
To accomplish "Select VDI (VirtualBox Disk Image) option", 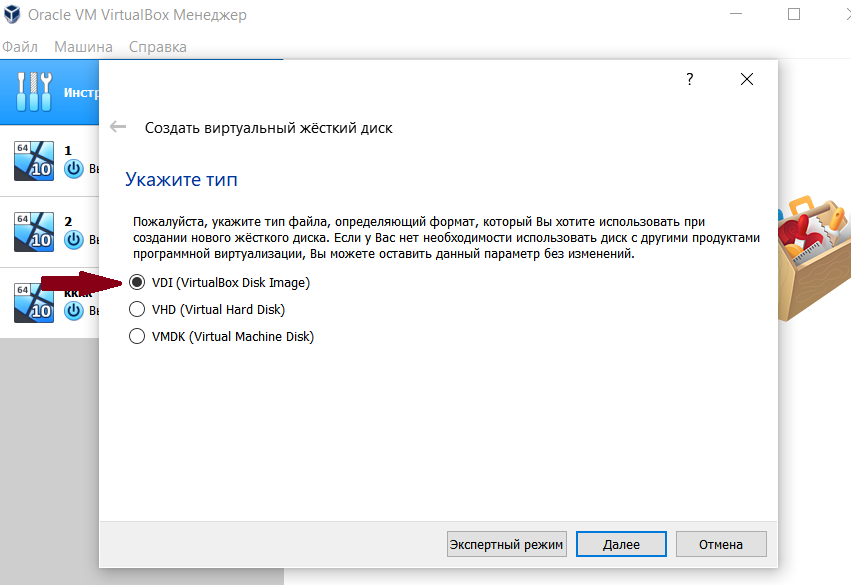I will click(137, 283).
